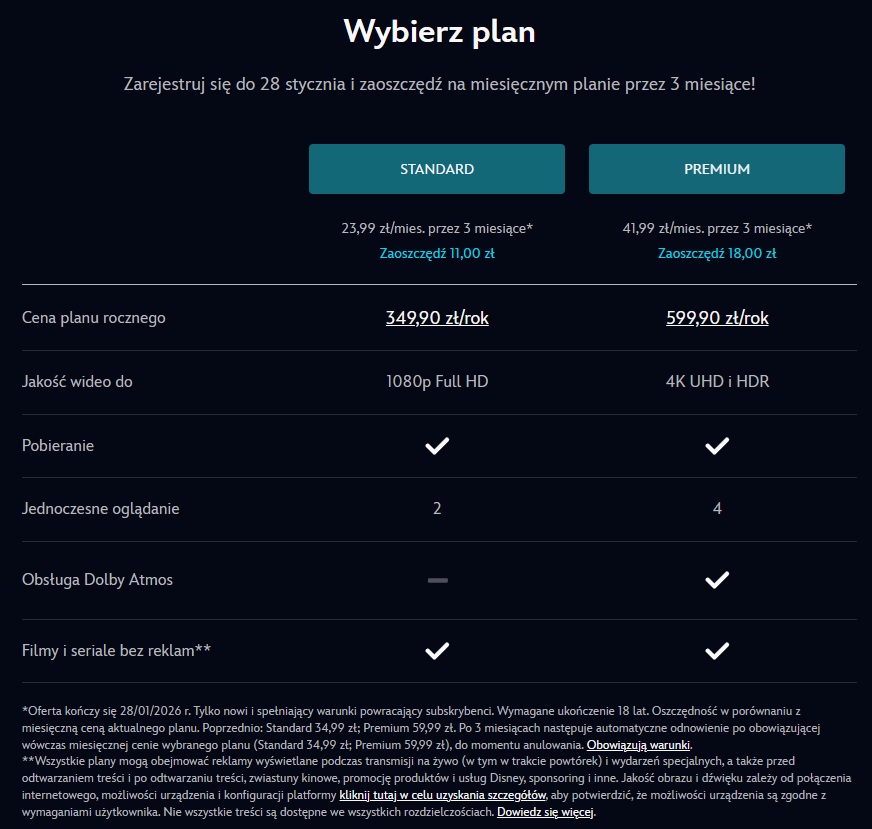Open the 599,90 zł/rok annual price link
The width and height of the screenshot is (872, 829).
(x=716, y=317)
